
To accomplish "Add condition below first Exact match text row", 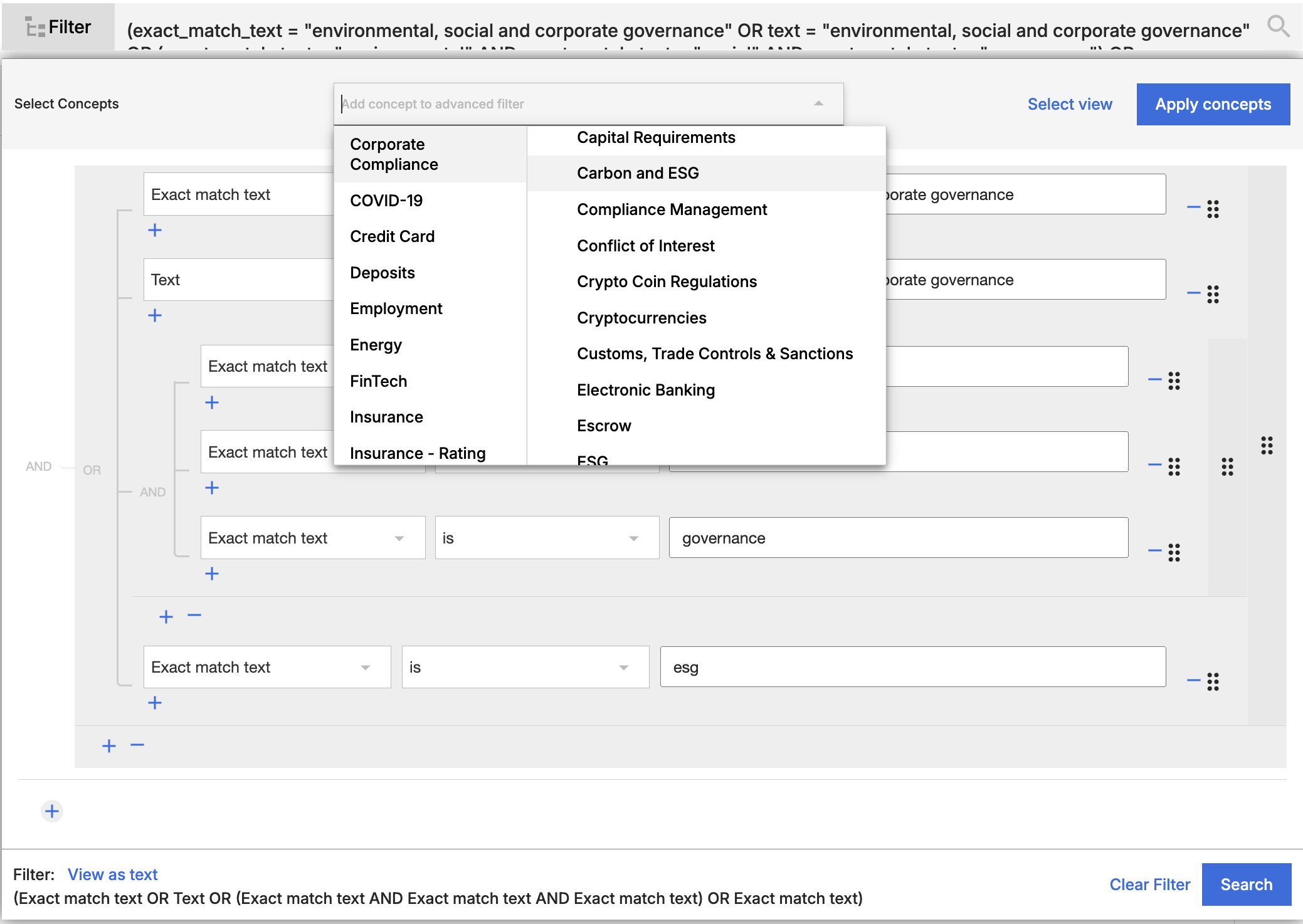I will pyautogui.click(x=155, y=230).
